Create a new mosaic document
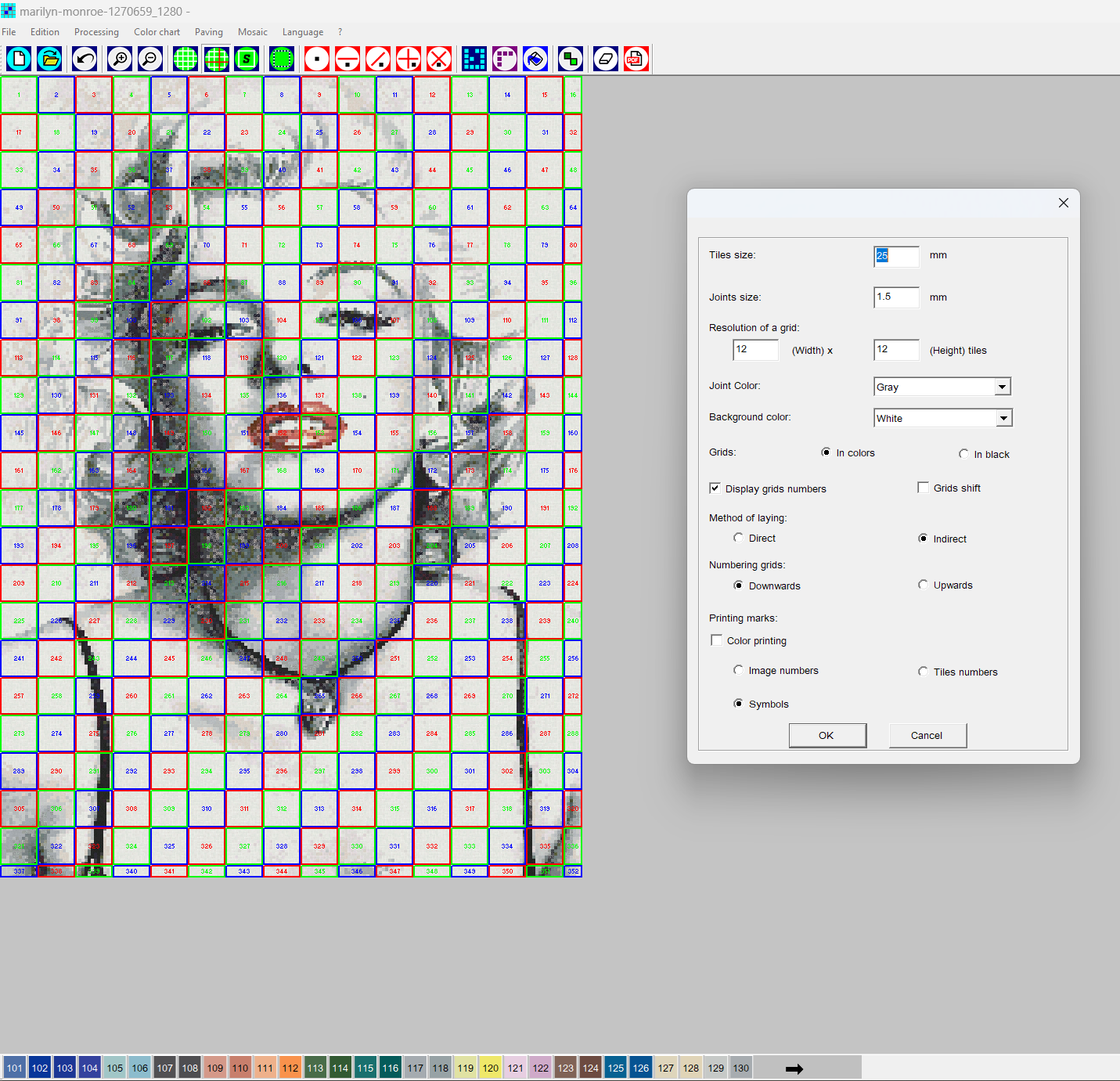 point(18,59)
